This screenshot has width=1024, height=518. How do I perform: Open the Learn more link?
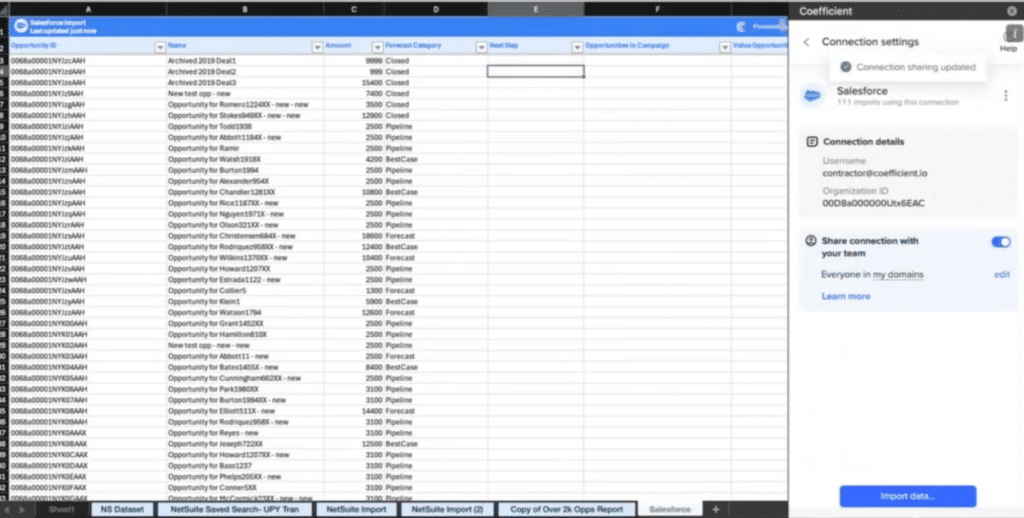846,296
